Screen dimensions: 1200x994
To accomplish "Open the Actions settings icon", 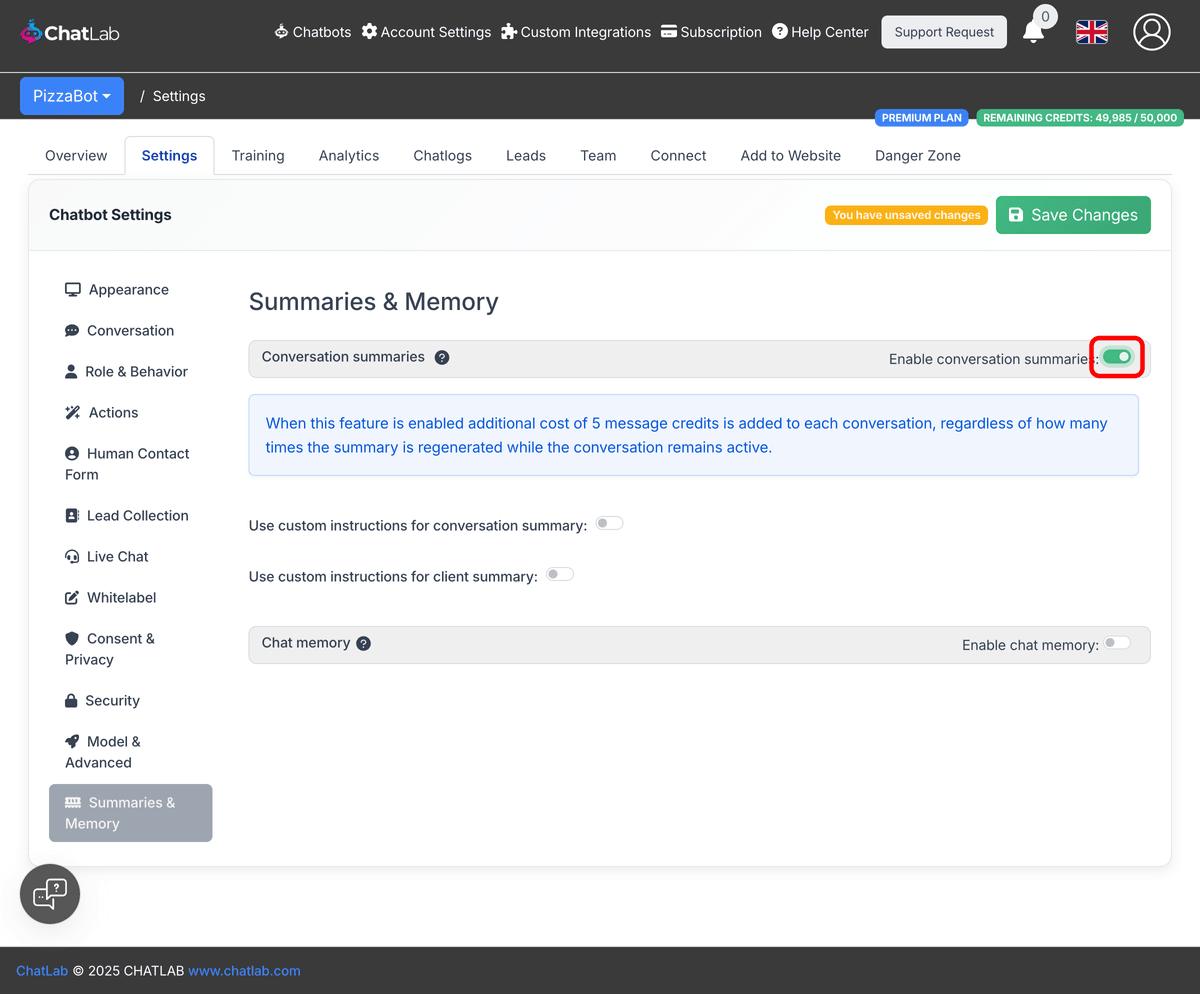I will (71, 412).
